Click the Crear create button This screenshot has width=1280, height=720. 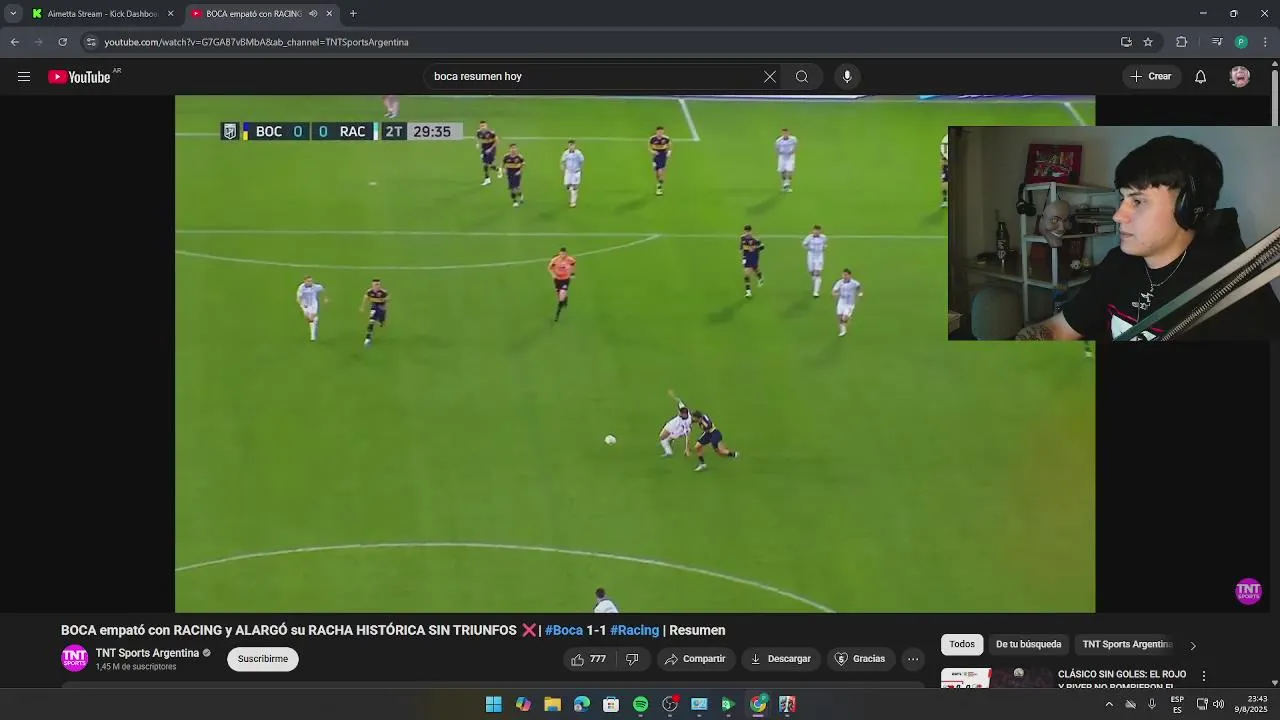pyautogui.click(x=1151, y=77)
